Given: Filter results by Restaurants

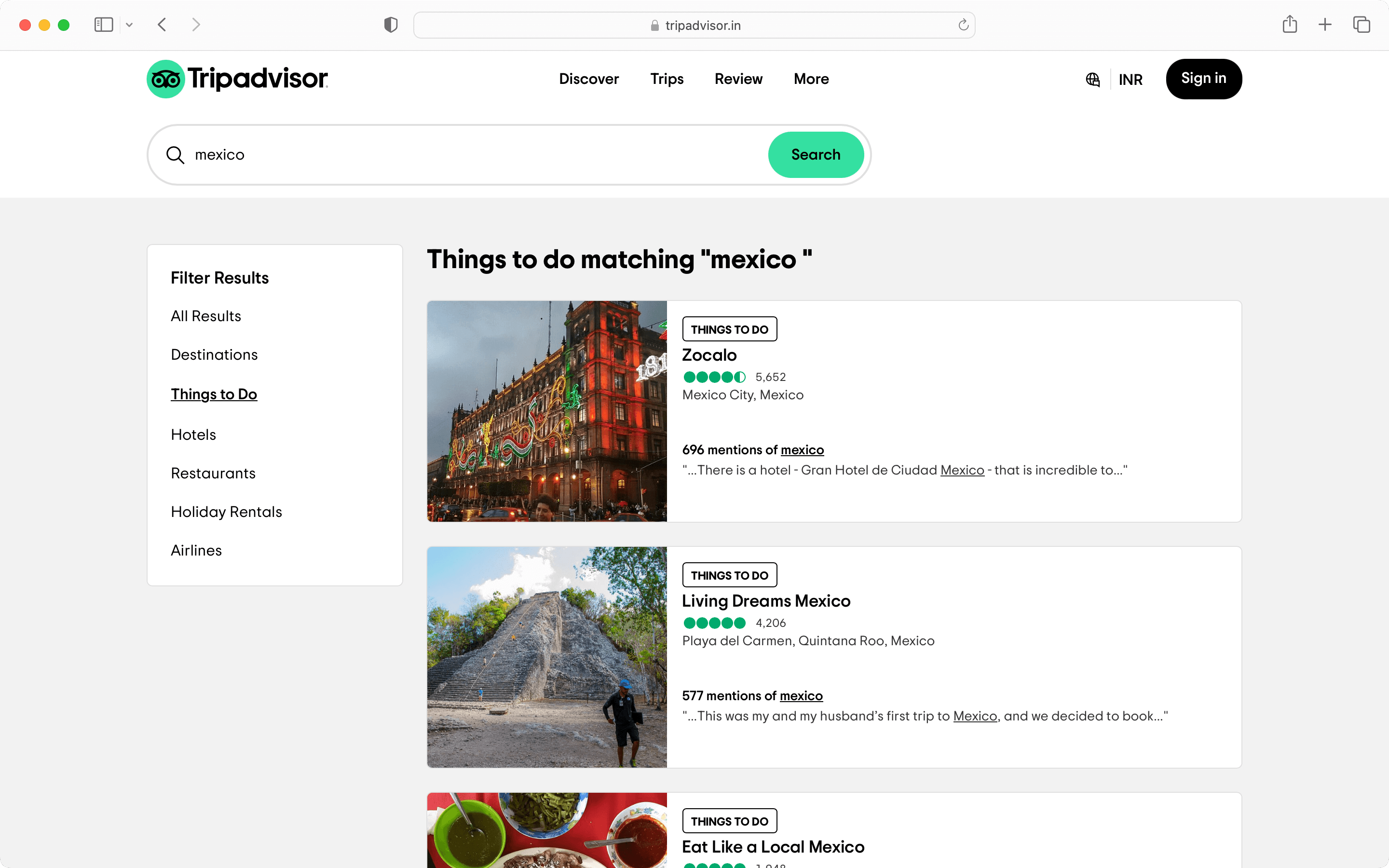Looking at the screenshot, I should (213, 473).
